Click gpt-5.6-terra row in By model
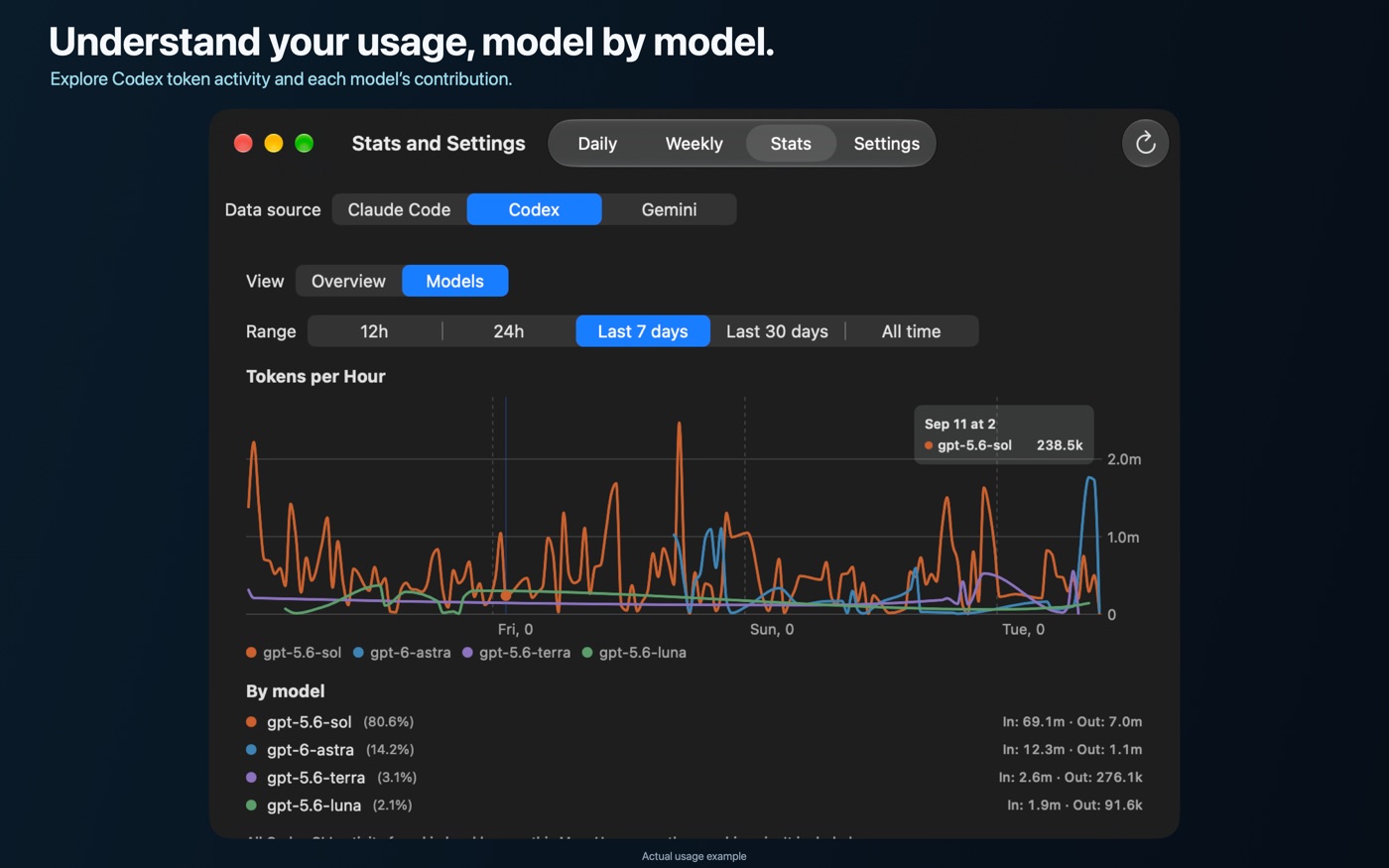The width and height of the screenshot is (1389, 868). 694,778
